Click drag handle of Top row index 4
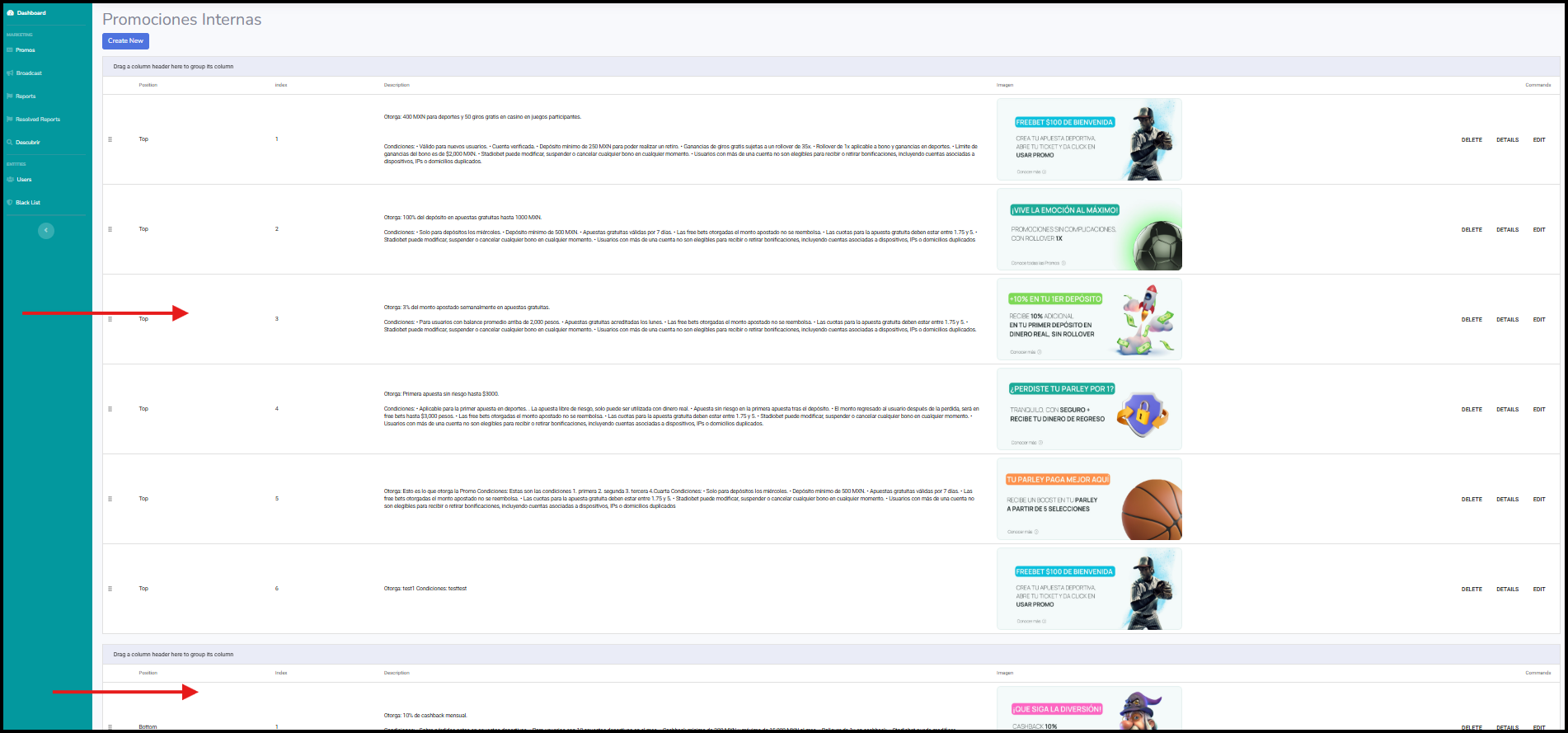1568x733 pixels. [x=110, y=409]
